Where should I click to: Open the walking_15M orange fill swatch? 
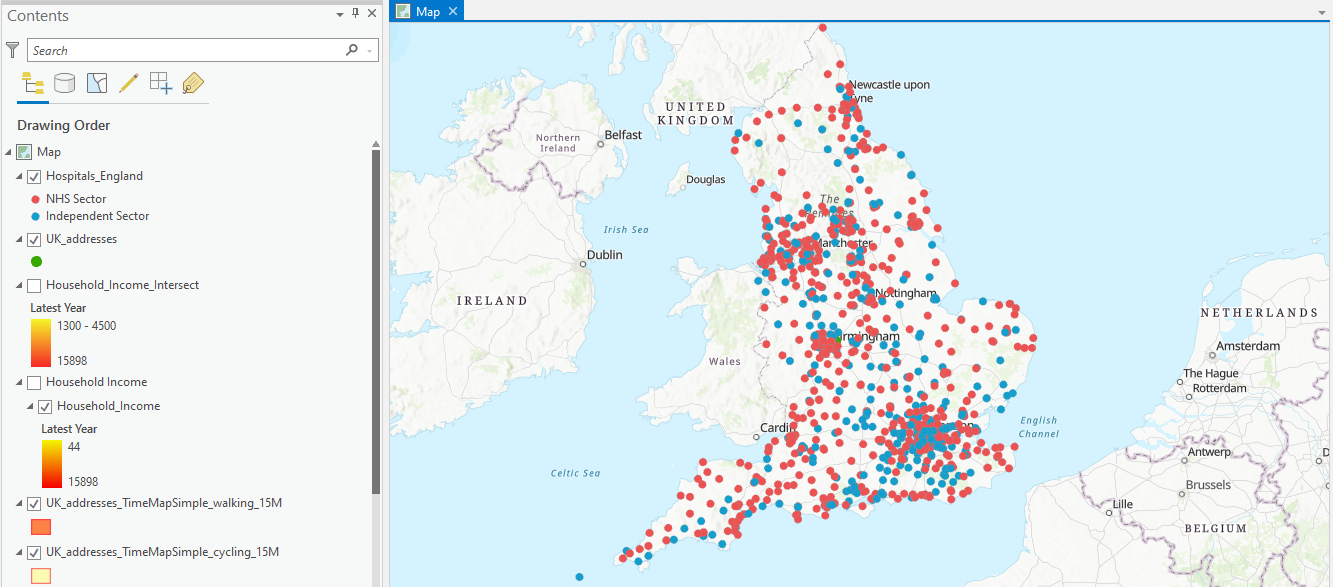click(x=40, y=527)
